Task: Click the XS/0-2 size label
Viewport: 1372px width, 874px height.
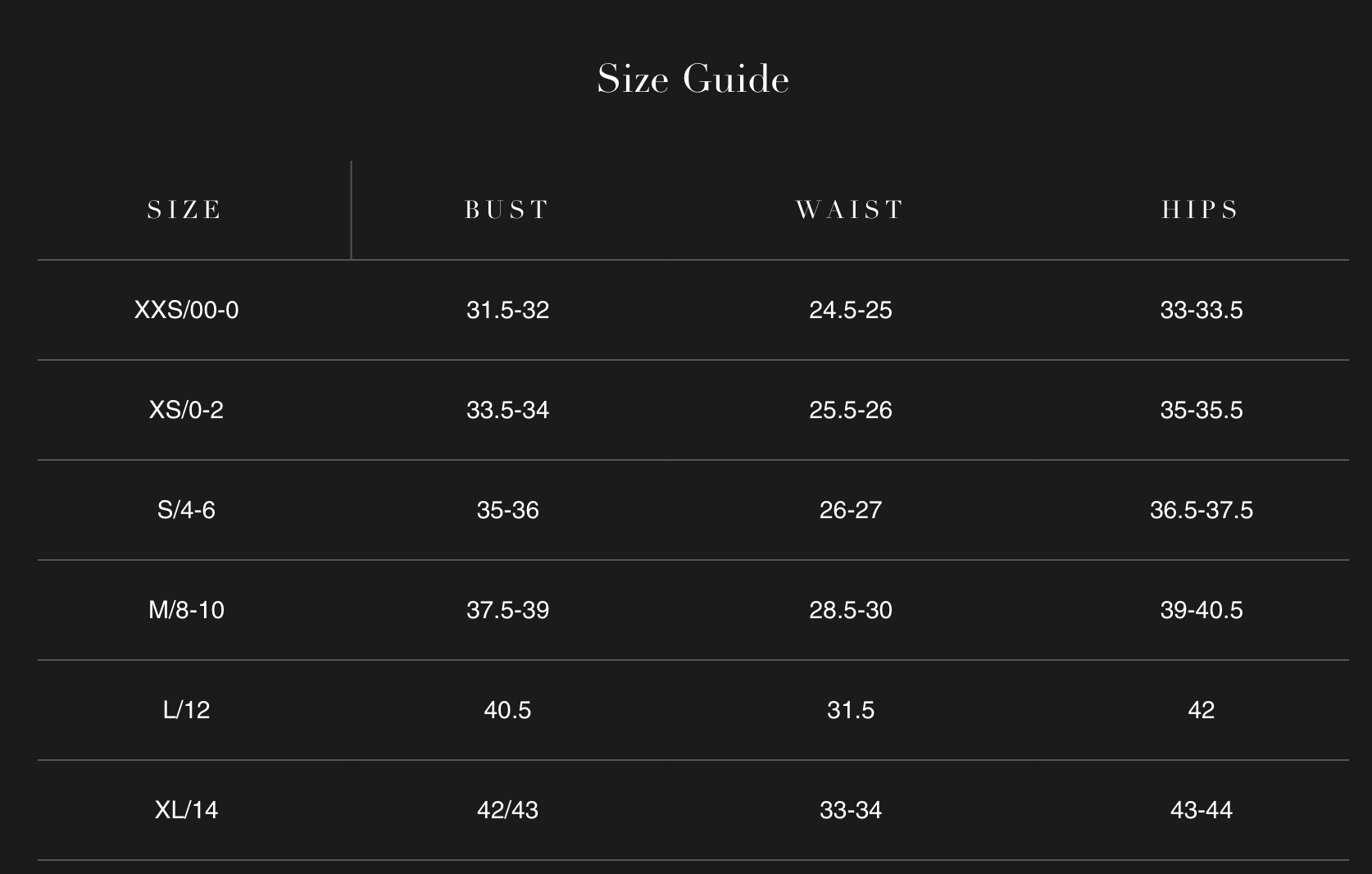Action: tap(186, 410)
